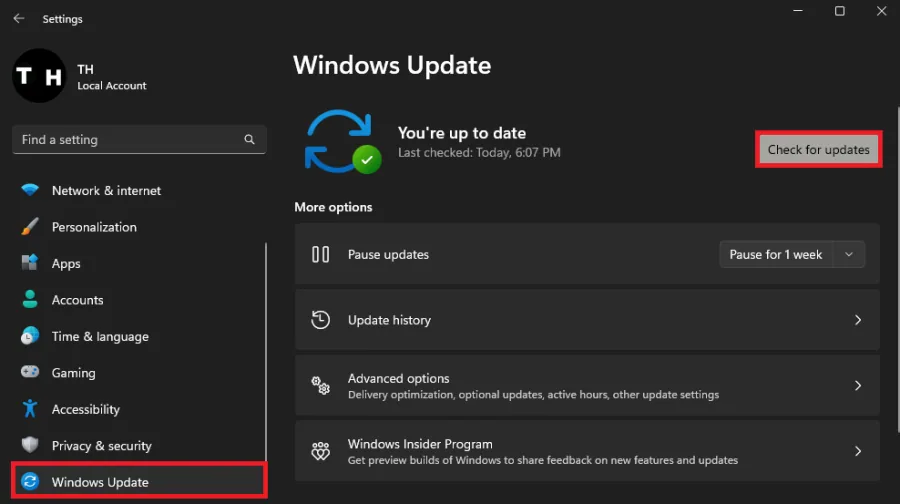Close the Settings window
900x504 pixels.
tap(882, 11)
